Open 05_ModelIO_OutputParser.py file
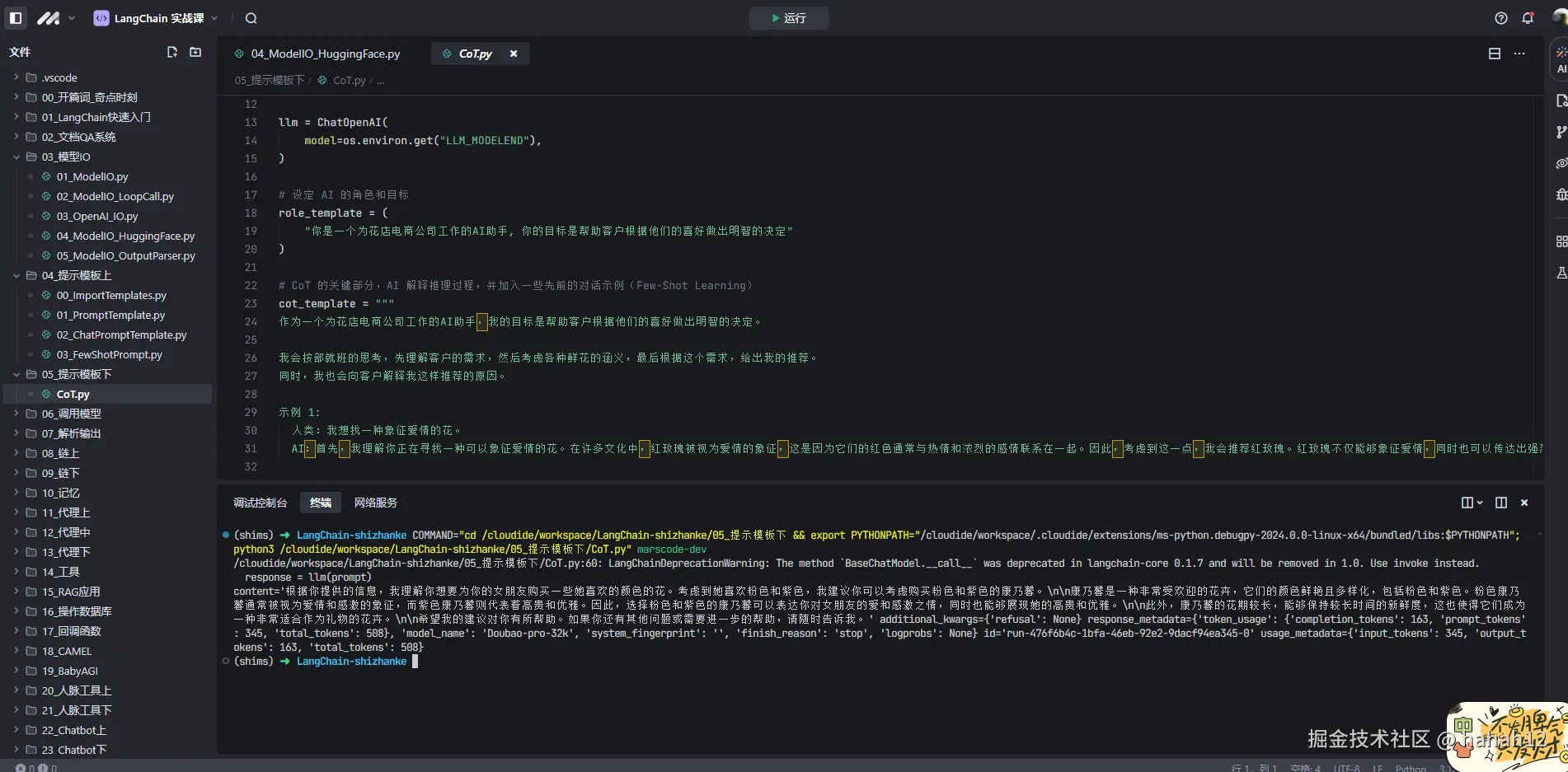The image size is (1568, 772). click(107, 255)
